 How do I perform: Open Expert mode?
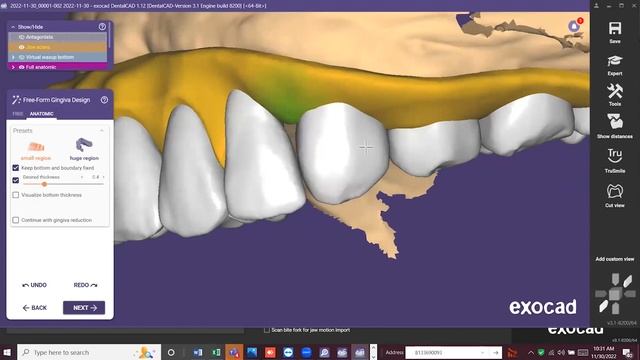pos(615,61)
